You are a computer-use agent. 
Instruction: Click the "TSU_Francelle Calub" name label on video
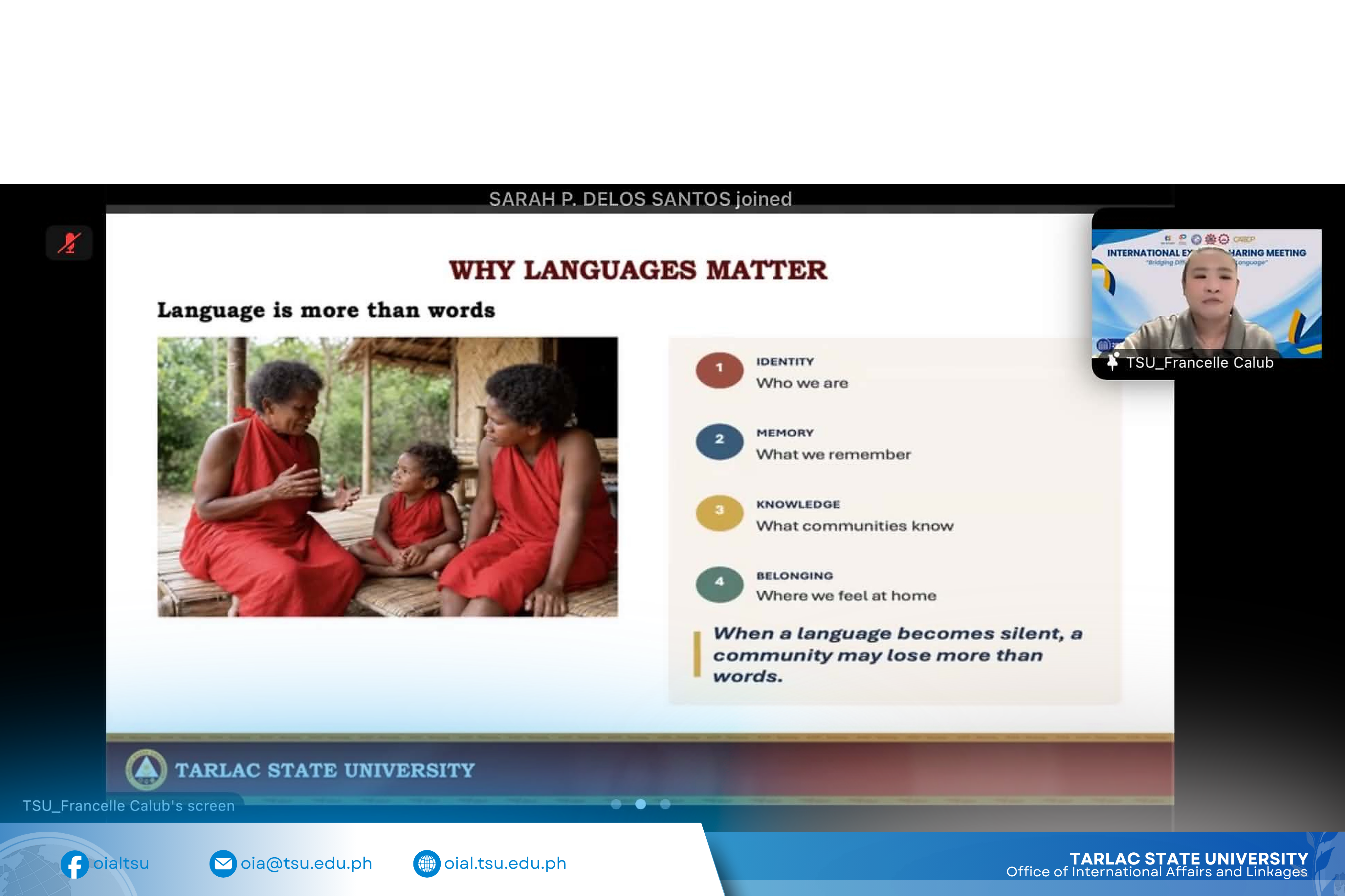1200,363
